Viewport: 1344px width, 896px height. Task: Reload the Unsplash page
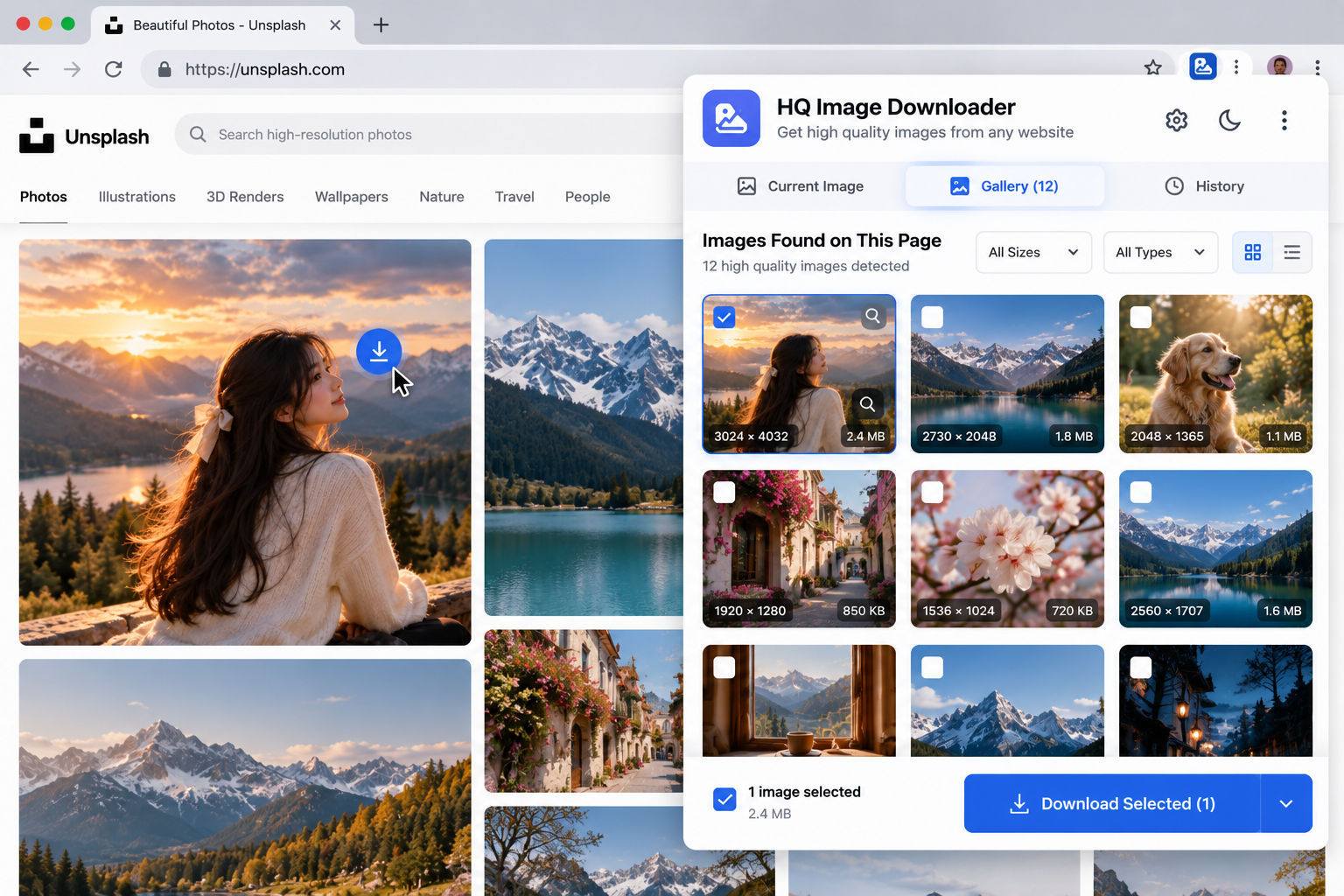[114, 69]
